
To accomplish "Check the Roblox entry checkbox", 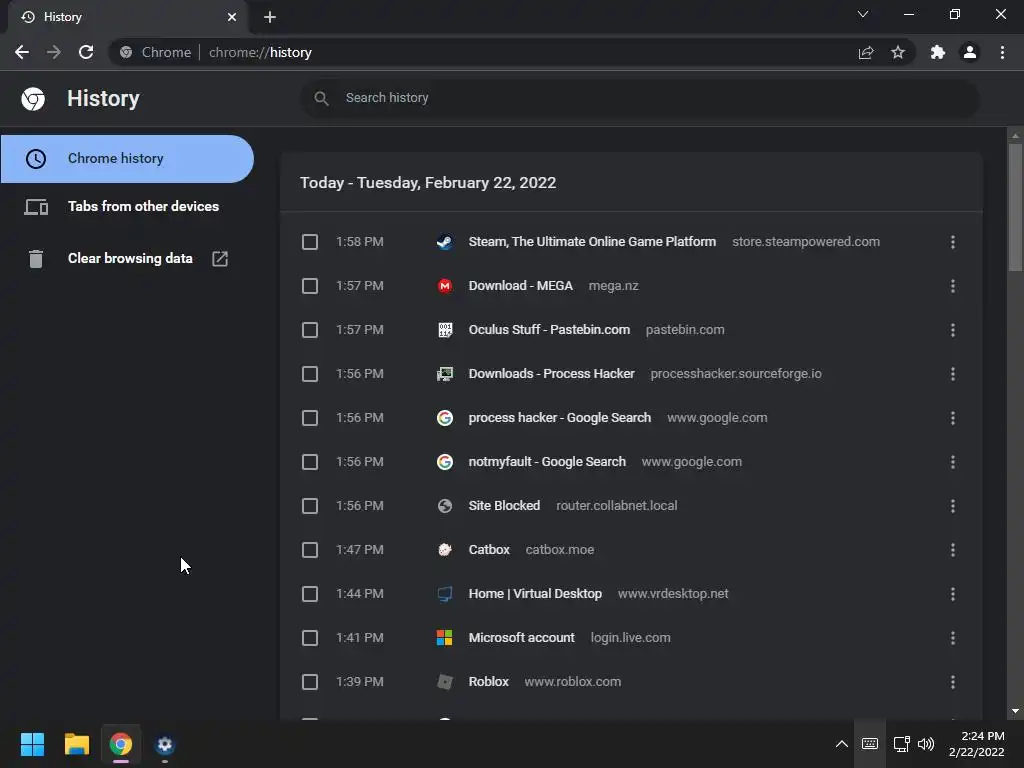I will point(310,682).
